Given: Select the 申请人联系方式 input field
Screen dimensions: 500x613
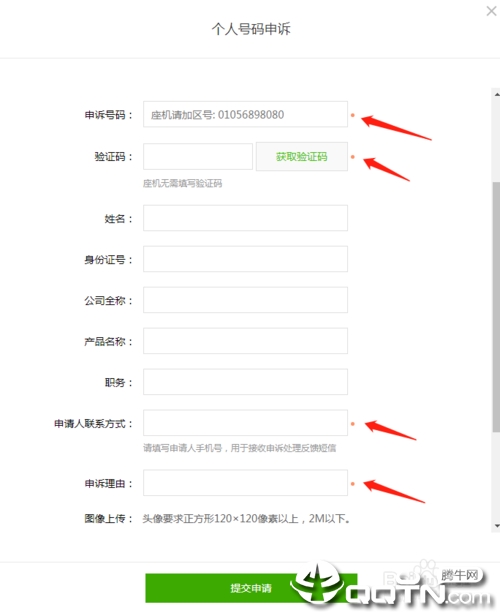Looking at the screenshot, I should click(245, 423).
